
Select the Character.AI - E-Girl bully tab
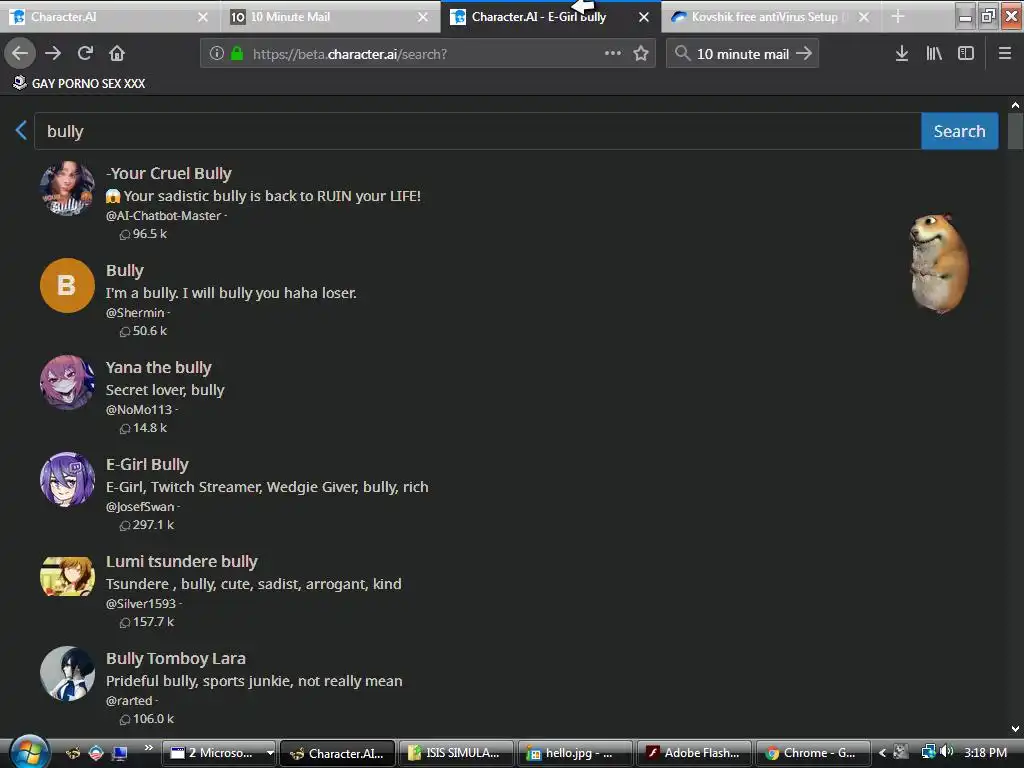click(551, 17)
